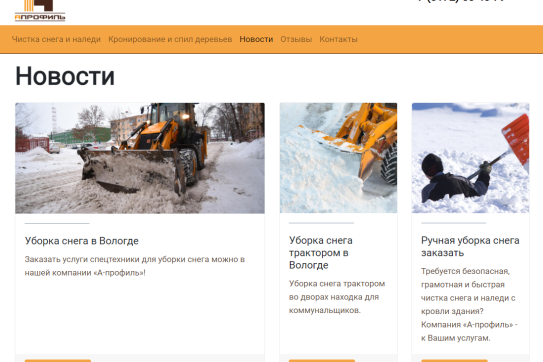Open article Уборка снега трактором в Вологде

pyautogui.click(x=321, y=253)
